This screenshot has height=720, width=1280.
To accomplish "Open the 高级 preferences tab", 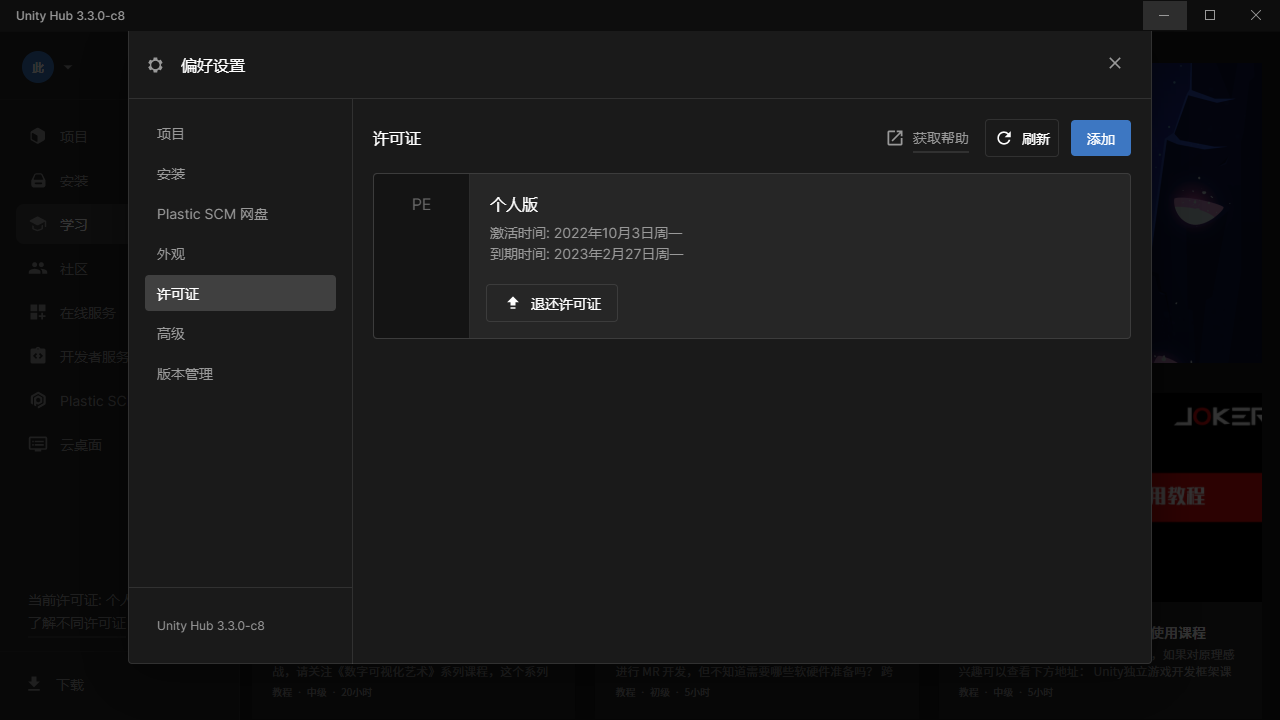I will click(x=240, y=334).
